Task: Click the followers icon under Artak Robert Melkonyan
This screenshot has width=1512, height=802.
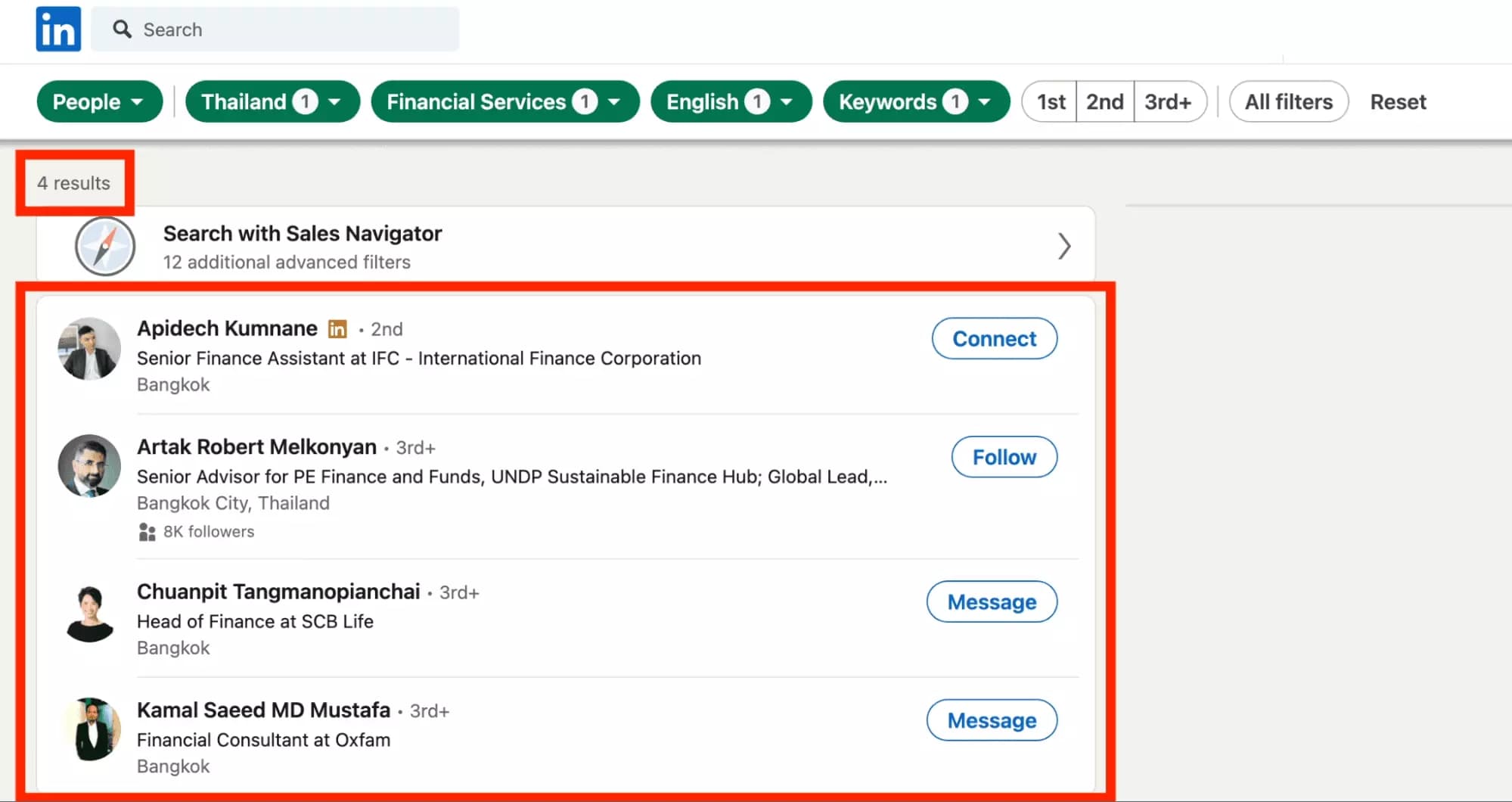Action: tap(146, 532)
